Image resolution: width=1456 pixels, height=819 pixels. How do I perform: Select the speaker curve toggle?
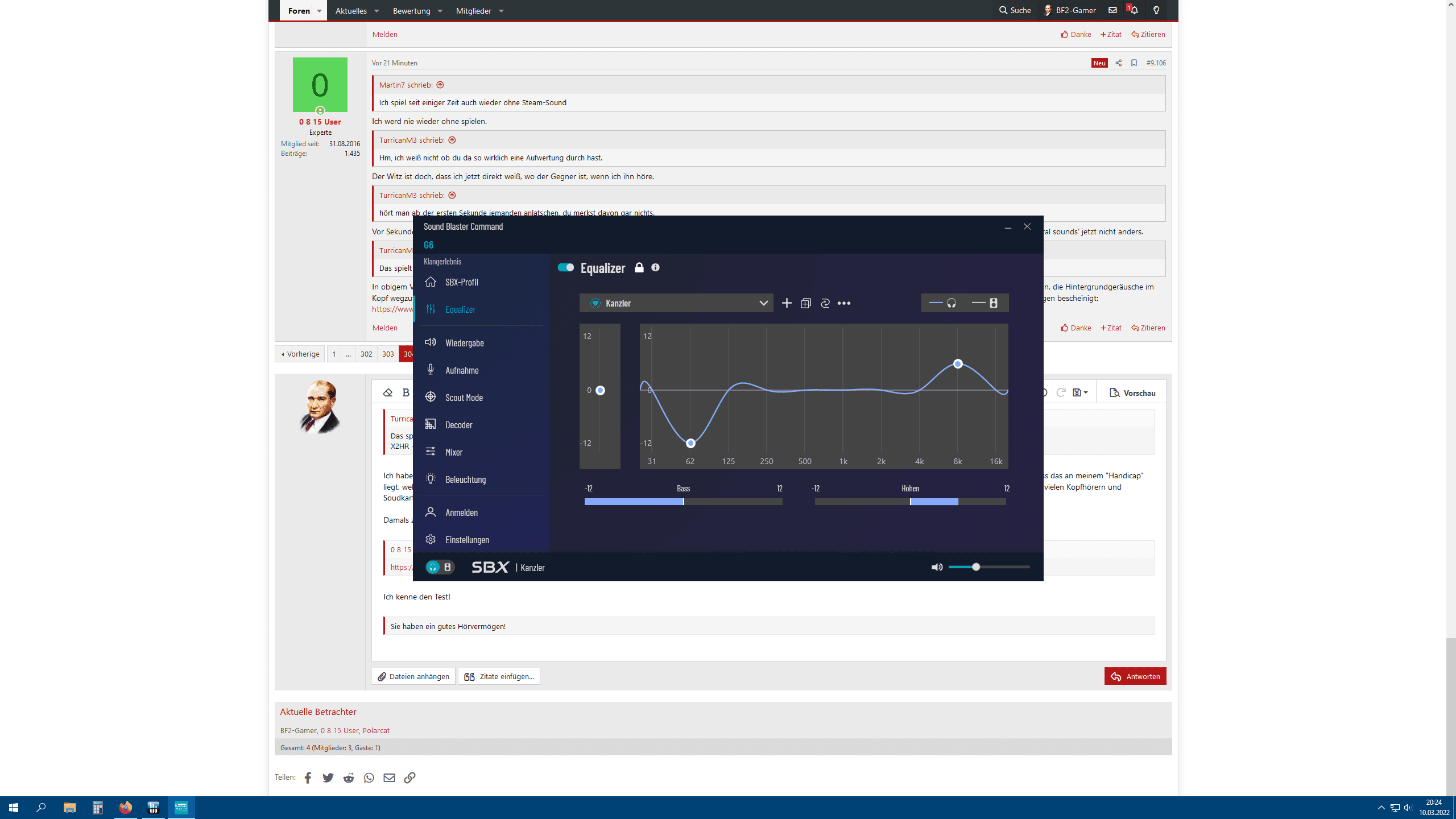point(985,303)
